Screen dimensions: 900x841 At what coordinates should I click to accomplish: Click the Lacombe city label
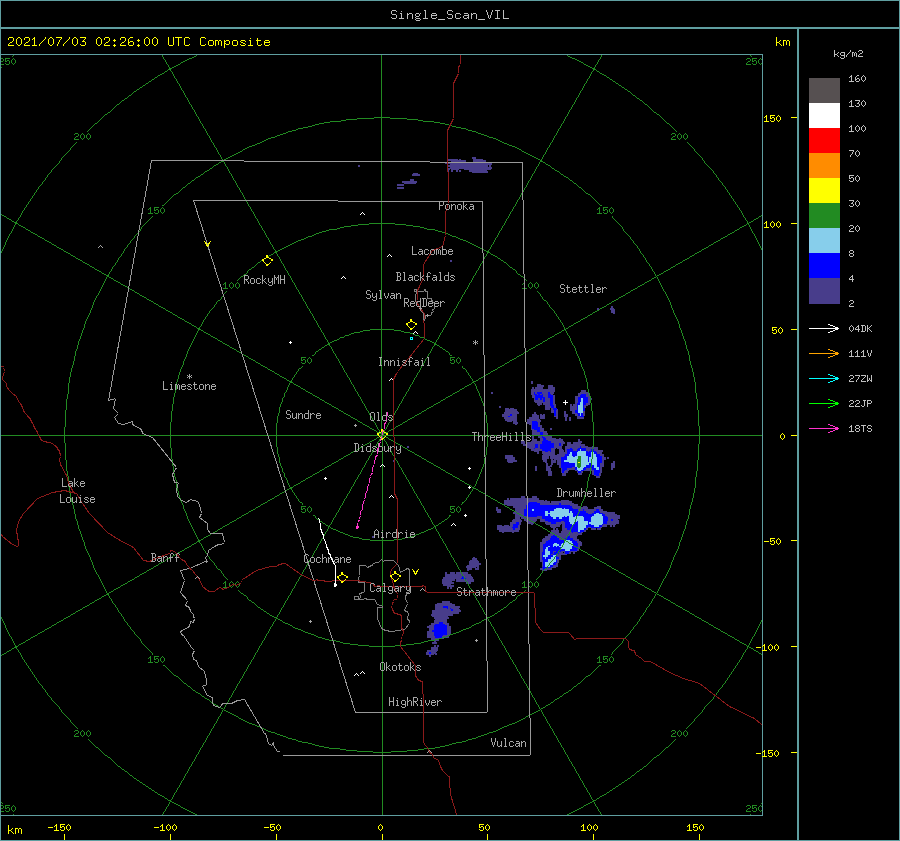click(432, 251)
